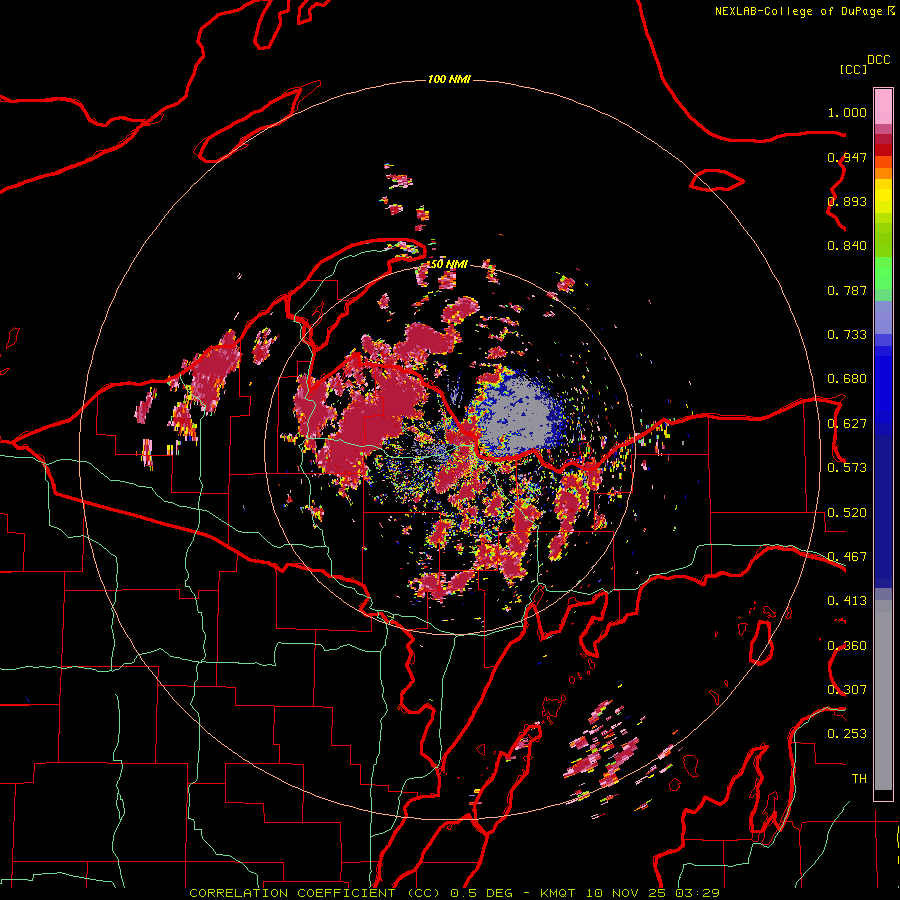Click the gray low-correlation patch near the radar center

click(518, 414)
